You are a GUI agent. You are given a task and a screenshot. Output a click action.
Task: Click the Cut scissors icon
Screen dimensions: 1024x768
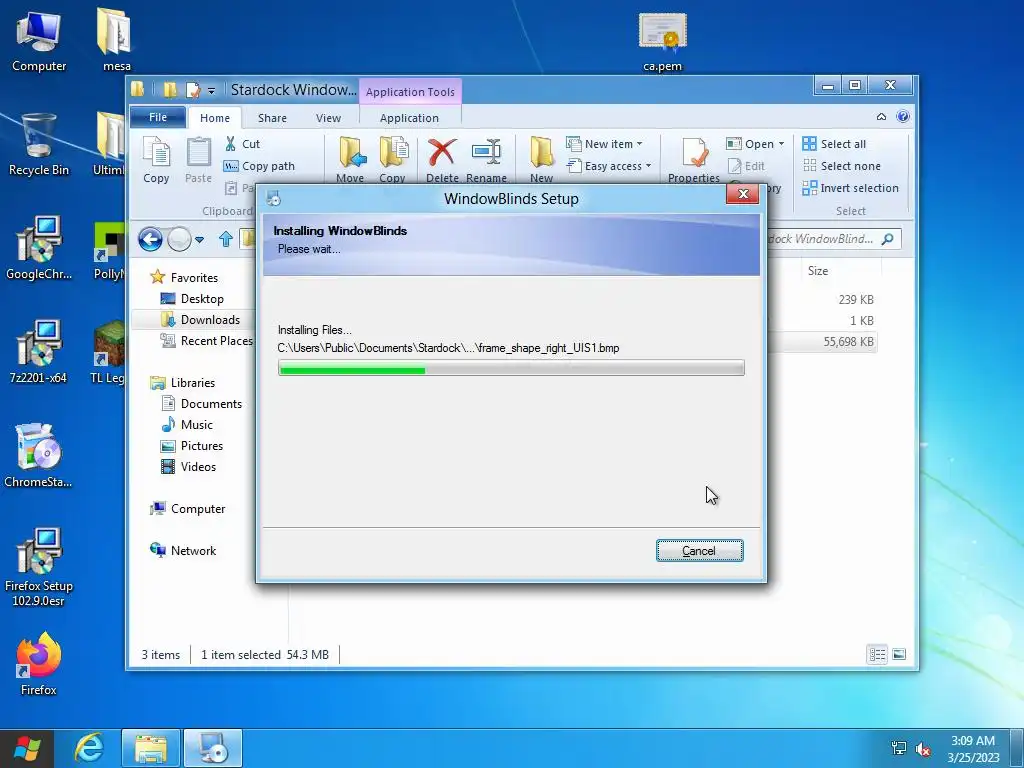click(231, 144)
